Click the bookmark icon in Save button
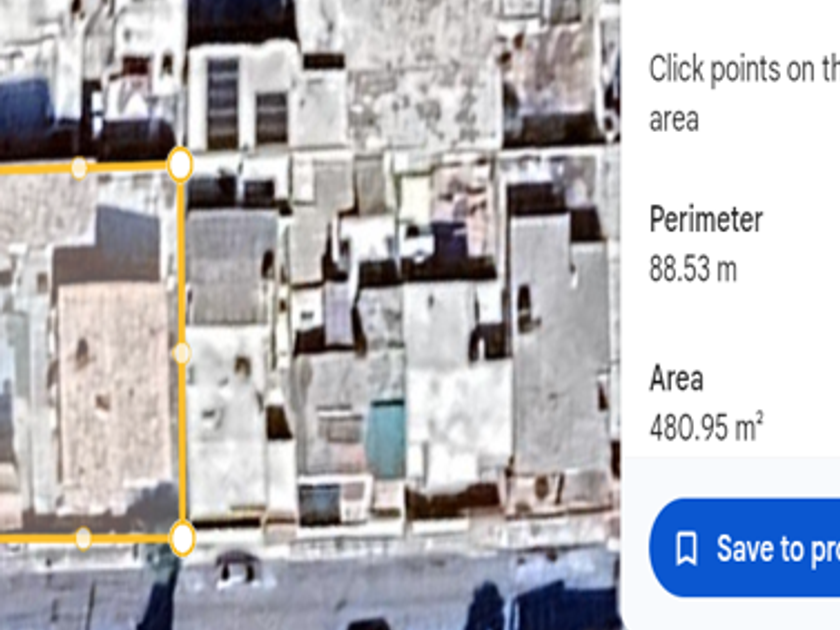This screenshot has height=630, width=840. coord(686,549)
